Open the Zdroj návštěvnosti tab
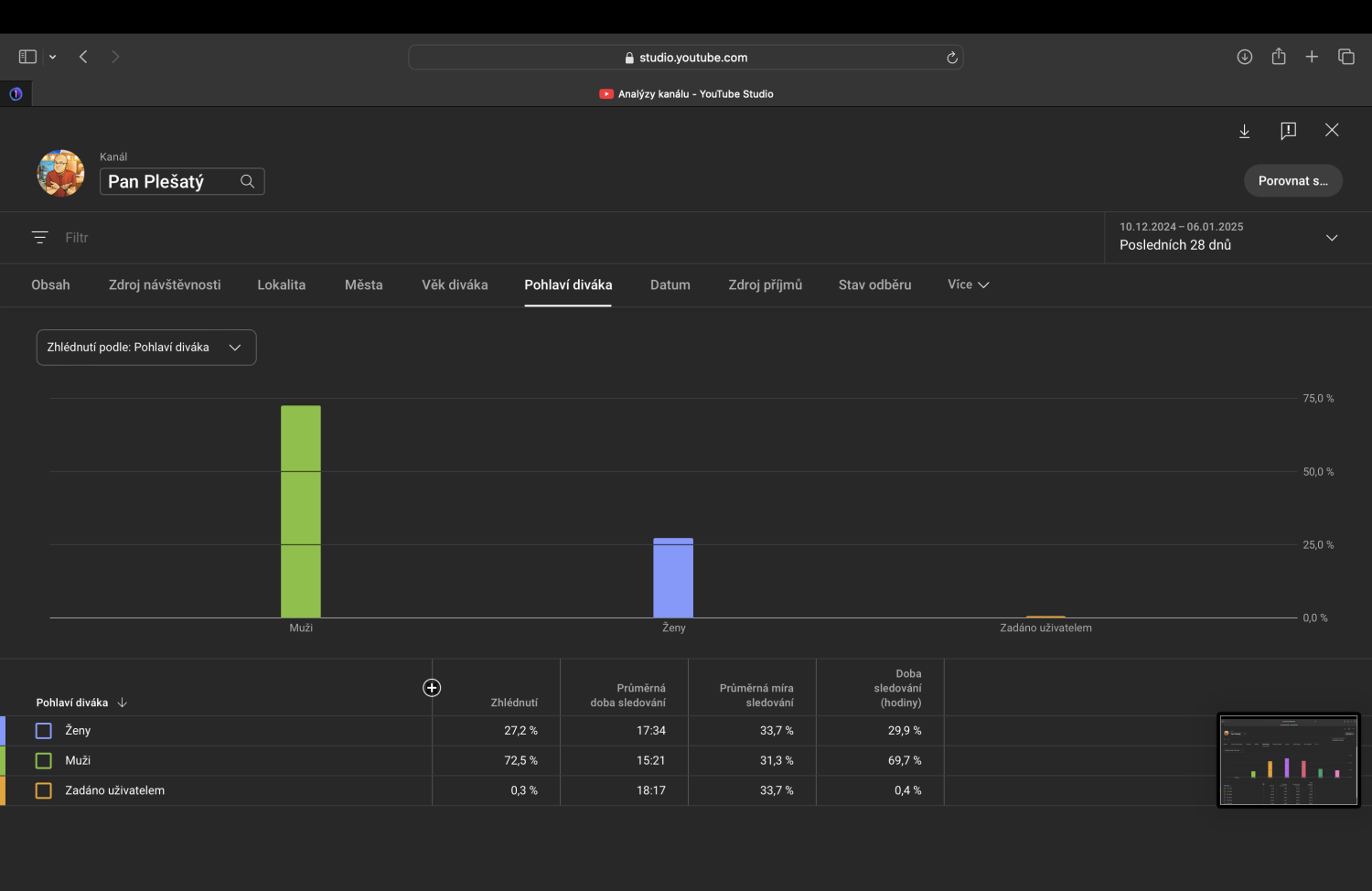The height and width of the screenshot is (891, 1372). coord(165,284)
